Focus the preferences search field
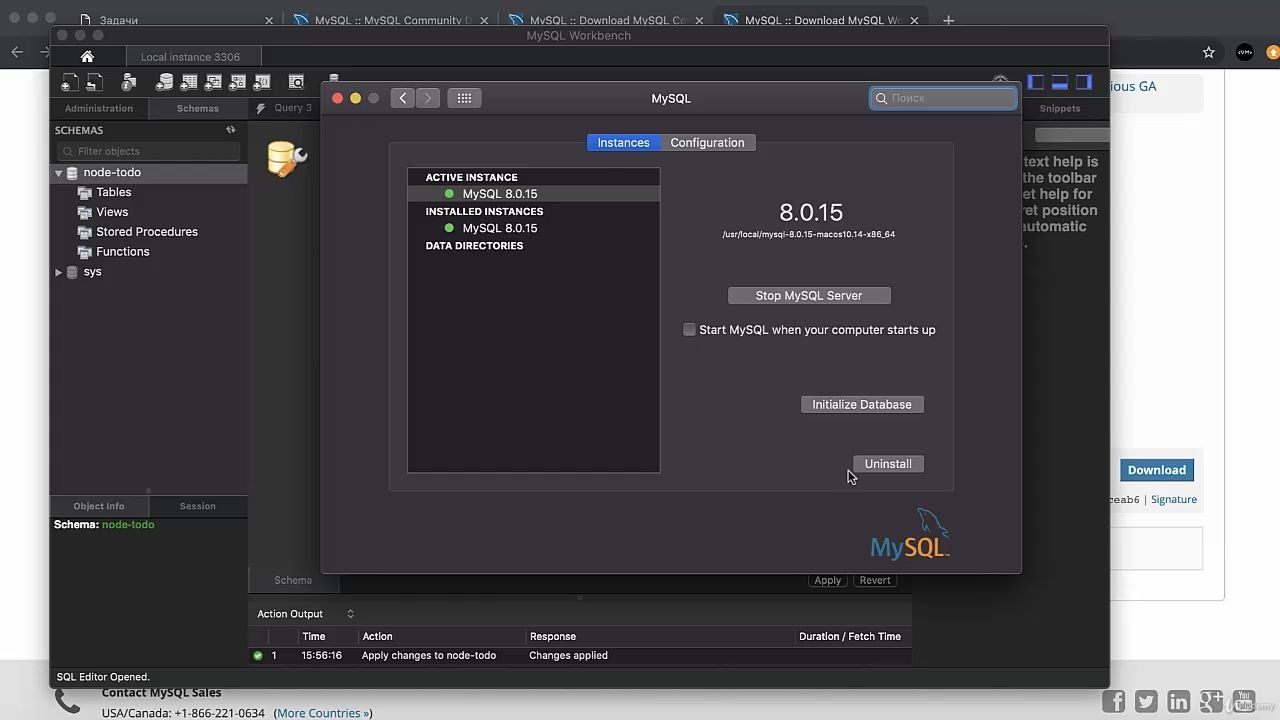Screen dimensions: 1280x720 [943, 98]
